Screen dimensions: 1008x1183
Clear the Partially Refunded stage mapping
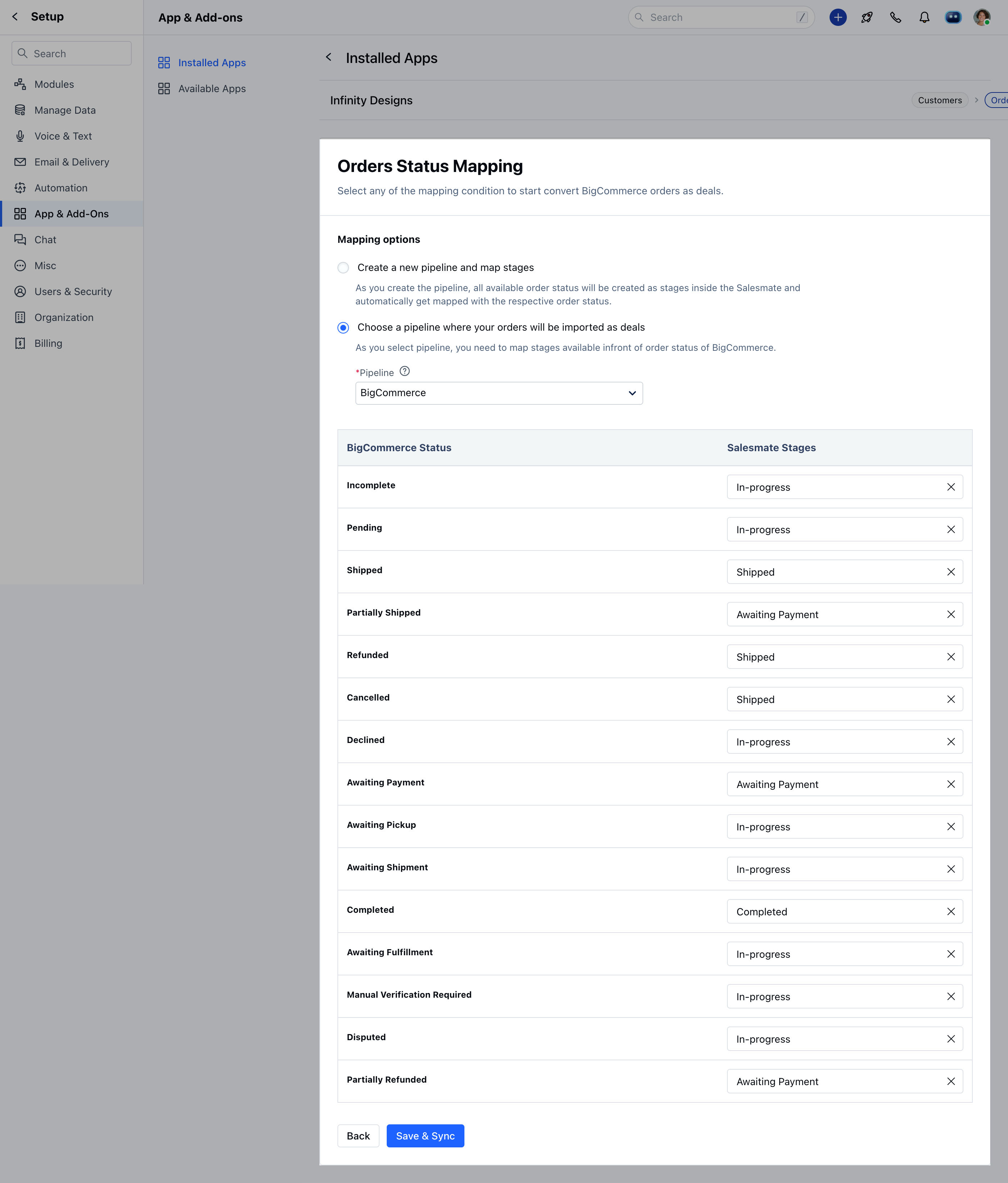[951, 1081]
